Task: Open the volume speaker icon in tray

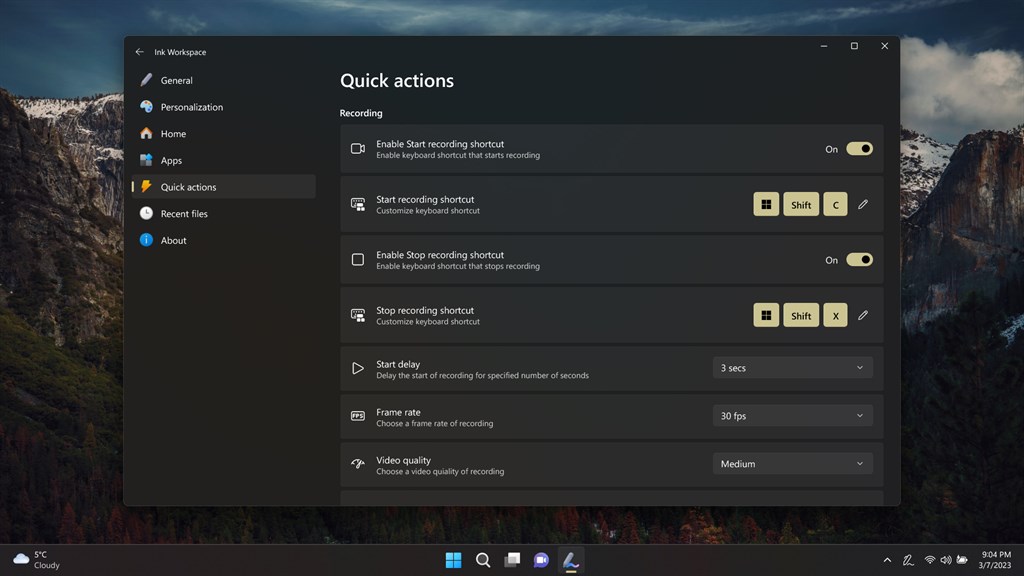Action: [946, 560]
